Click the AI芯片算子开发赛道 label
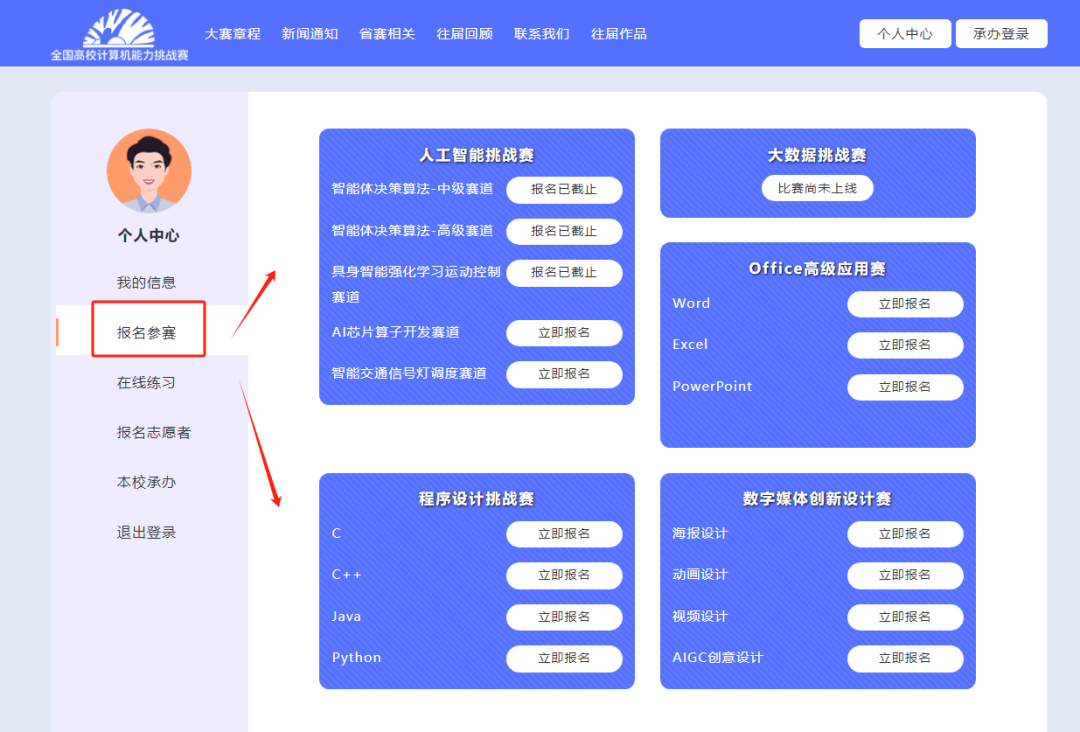 tap(395, 332)
